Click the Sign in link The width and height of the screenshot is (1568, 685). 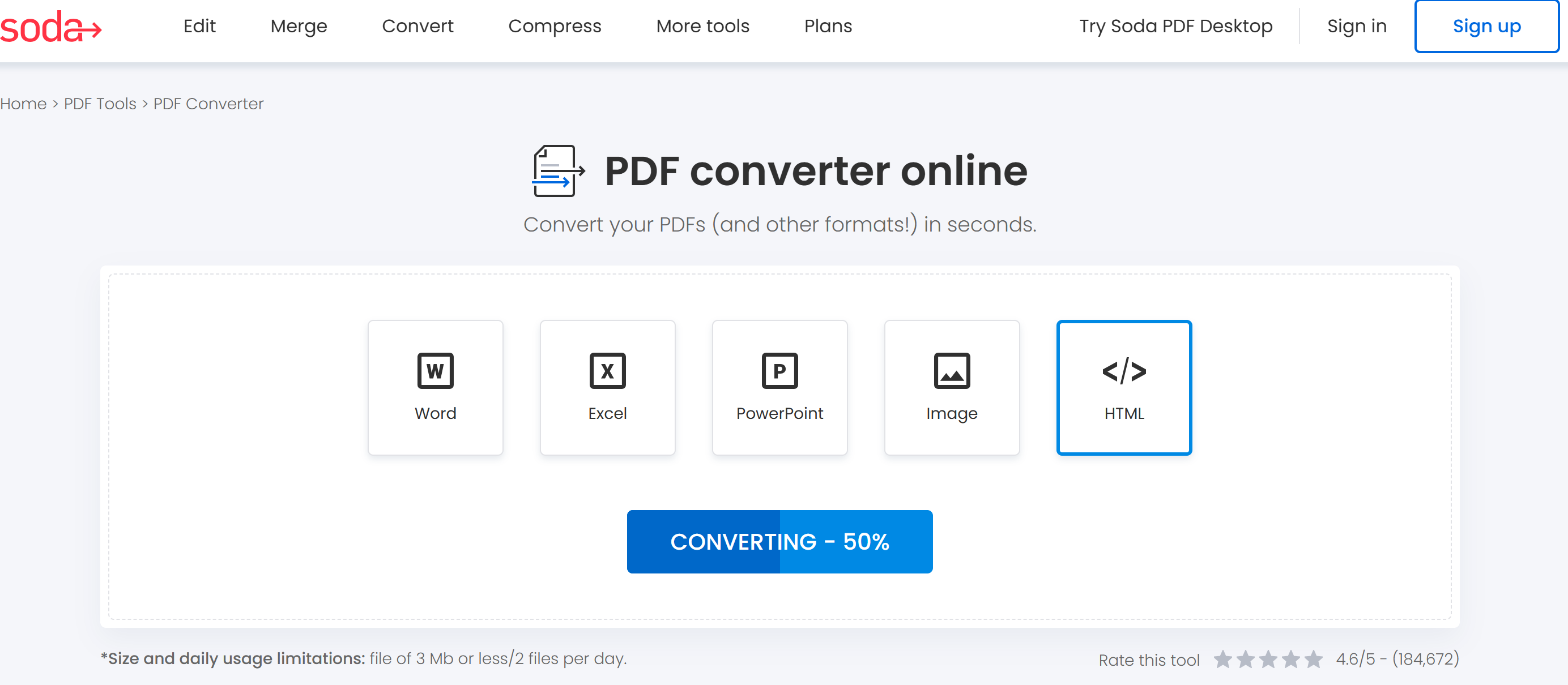click(x=1356, y=26)
